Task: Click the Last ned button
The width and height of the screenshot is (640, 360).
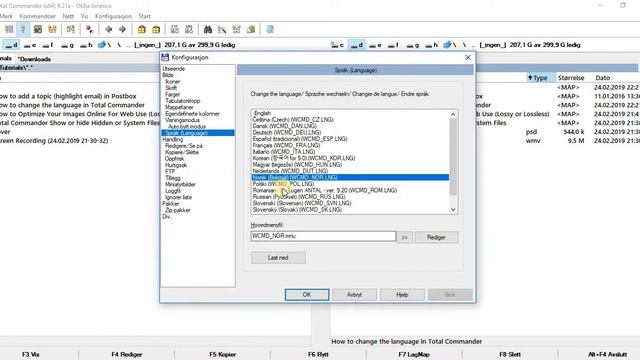Action: (278, 258)
